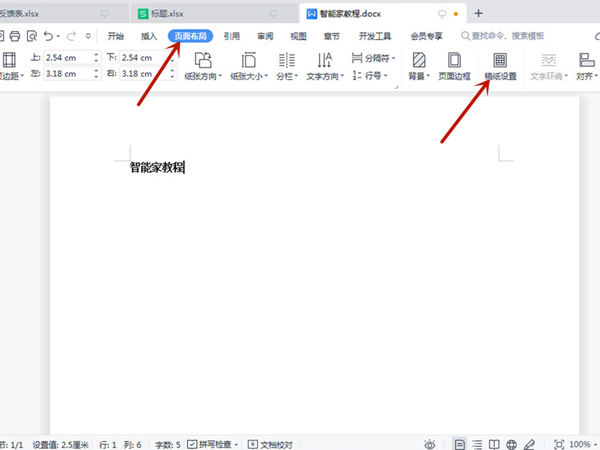Toggle eye protection mode eye icon

[x=429, y=443]
